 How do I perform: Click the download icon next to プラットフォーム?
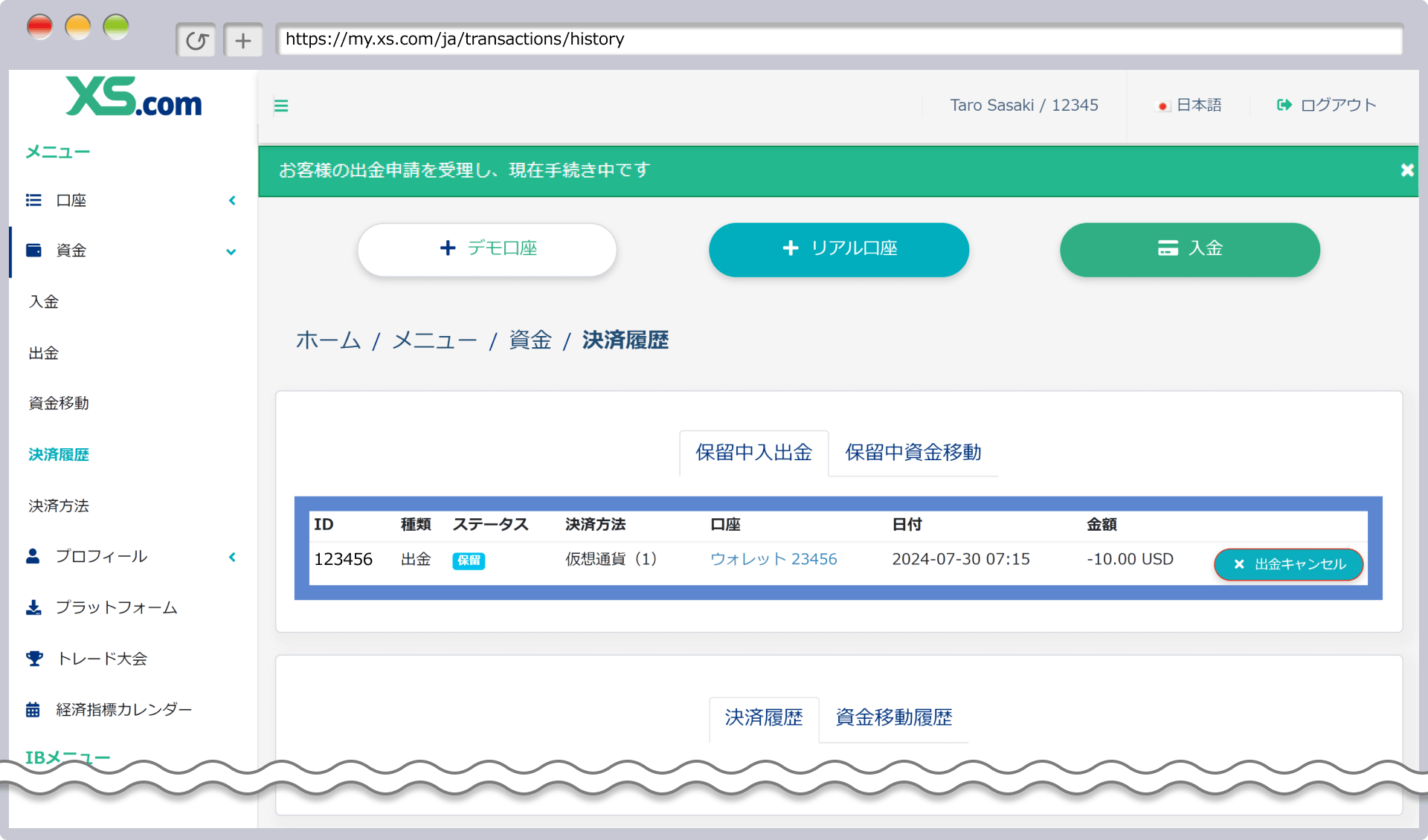[x=33, y=607]
